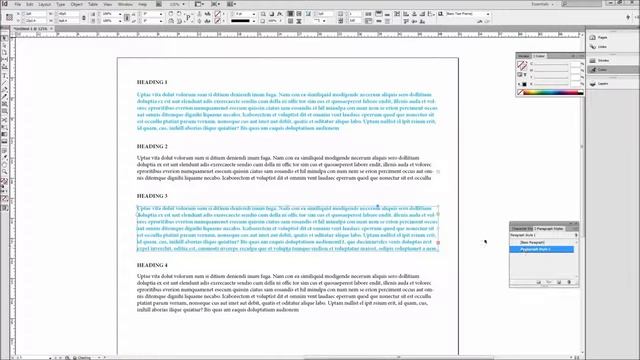Select the Zoom tool in tools panel
This screenshot has width=640, height=360.
pyautogui.click(x=4, y=172)
